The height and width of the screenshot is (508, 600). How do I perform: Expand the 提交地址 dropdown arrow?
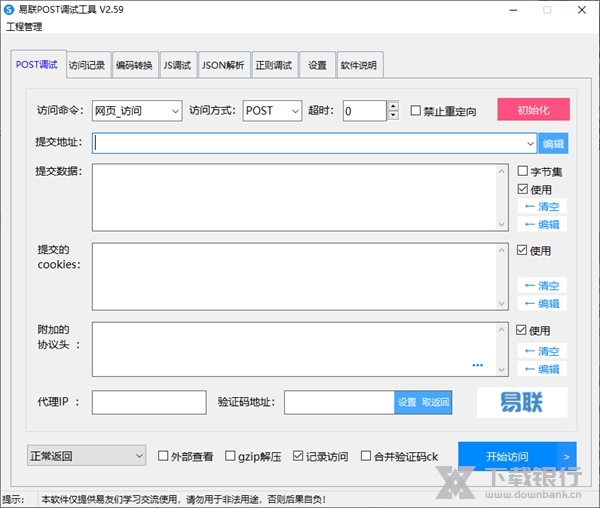pos(530,144)
